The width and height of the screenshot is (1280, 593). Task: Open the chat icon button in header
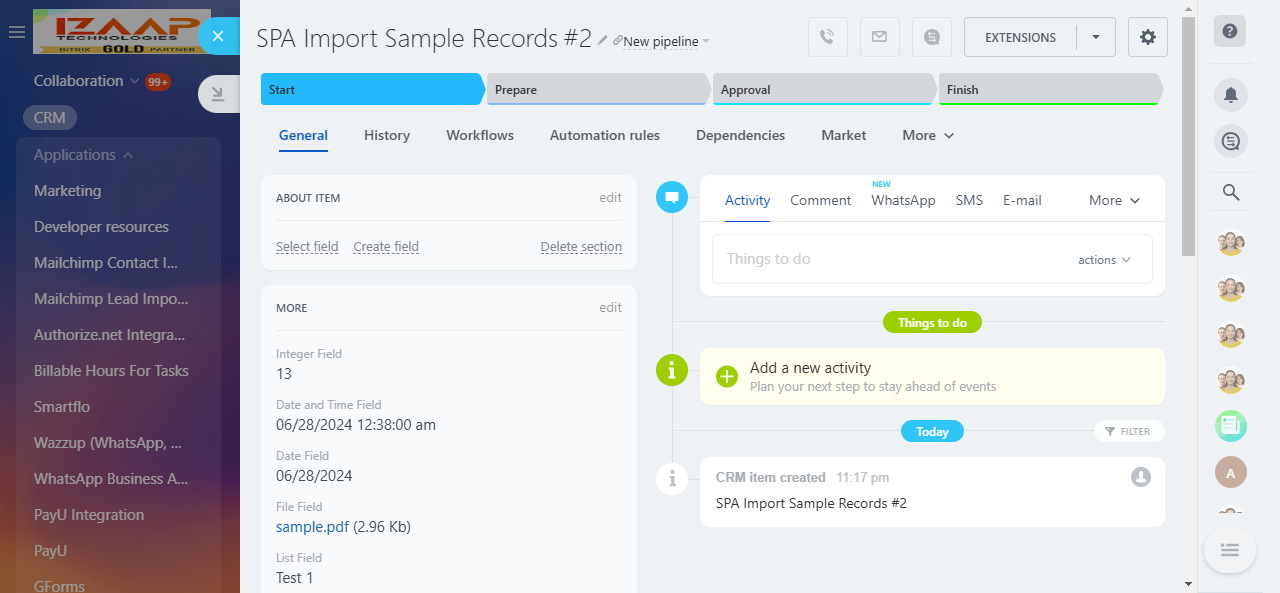tap(932, 37)
